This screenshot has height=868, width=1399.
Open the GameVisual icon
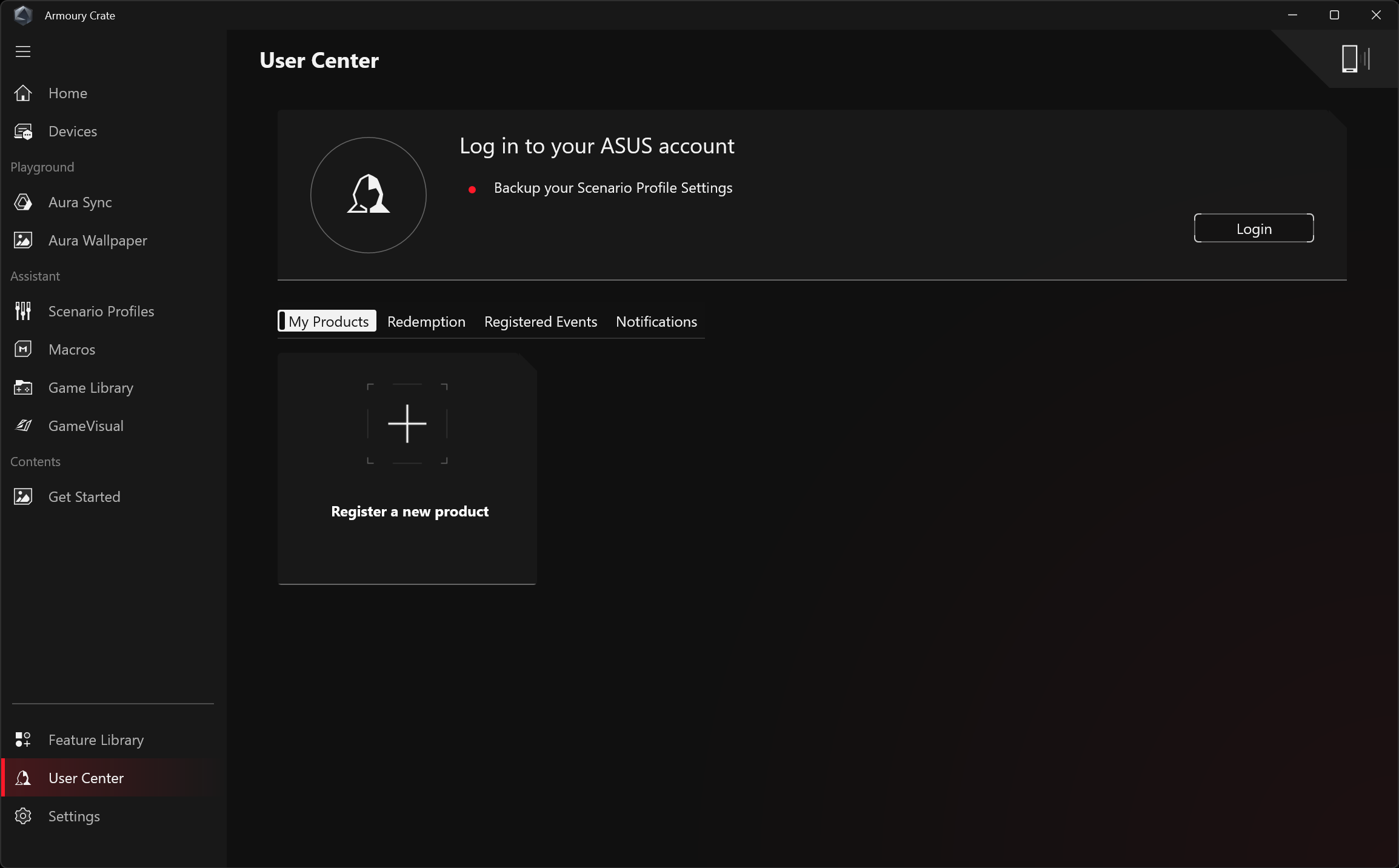pos(23,426)
